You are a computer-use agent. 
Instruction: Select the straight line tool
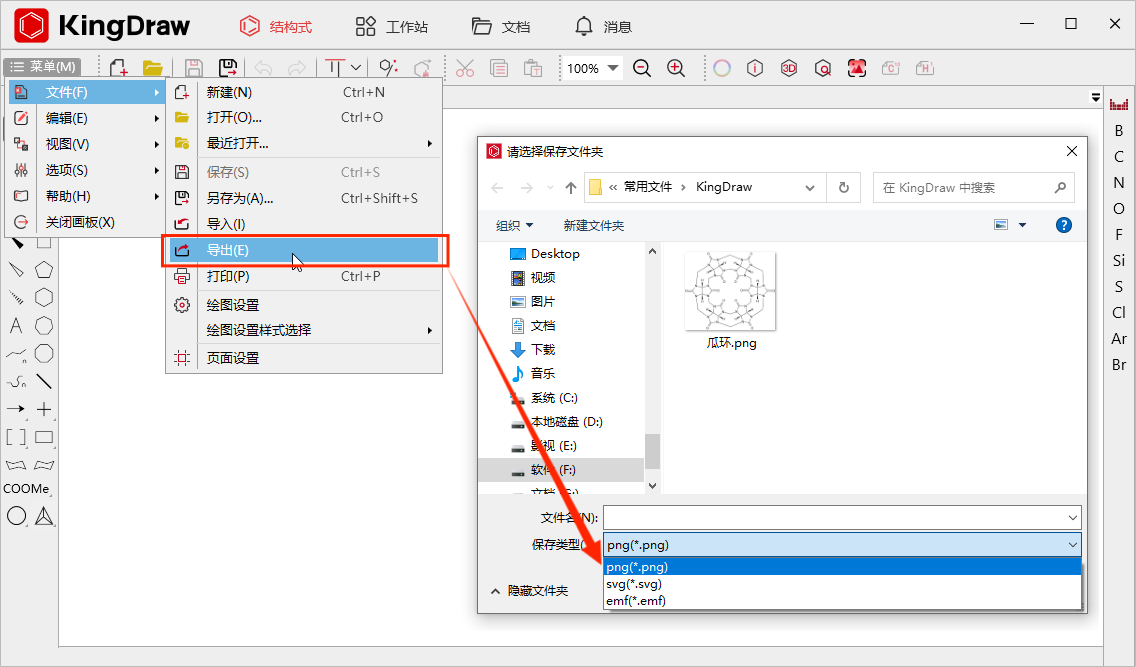(x=44, y=381)
